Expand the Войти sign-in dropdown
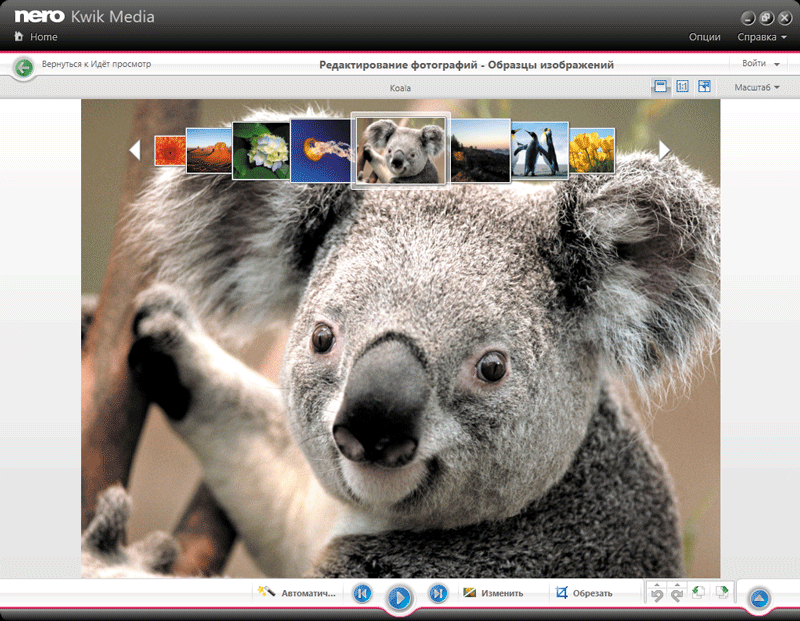Screen dimensions: 800x621 click(x=760, y=64)
